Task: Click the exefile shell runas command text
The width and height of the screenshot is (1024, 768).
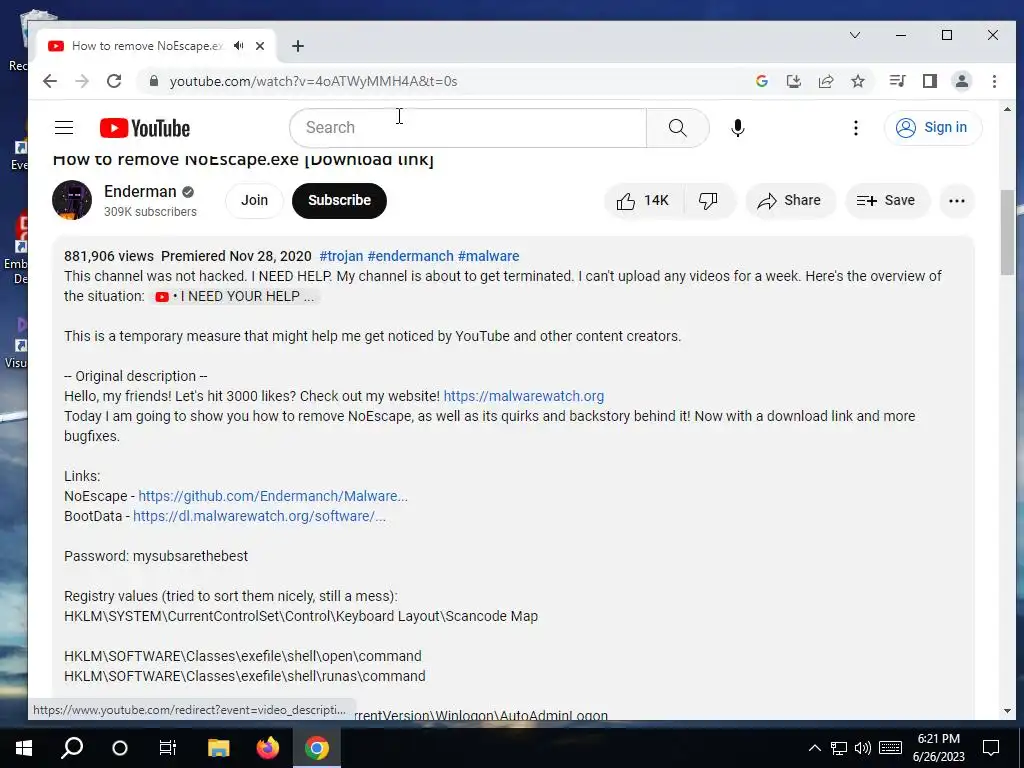Action: pyautogui.click(x=245, y=677)
